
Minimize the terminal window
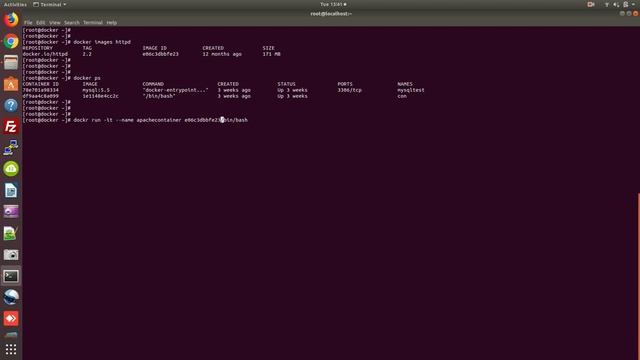click(622, 13)
